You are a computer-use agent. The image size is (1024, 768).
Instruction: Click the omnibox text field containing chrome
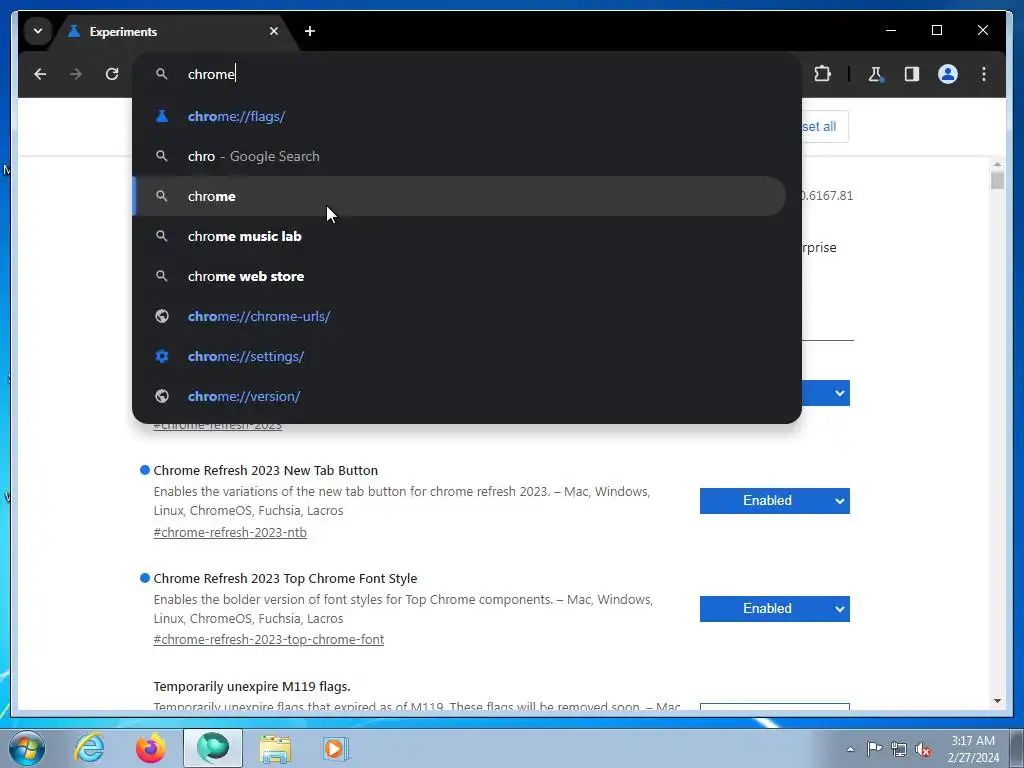pos(466,74)
